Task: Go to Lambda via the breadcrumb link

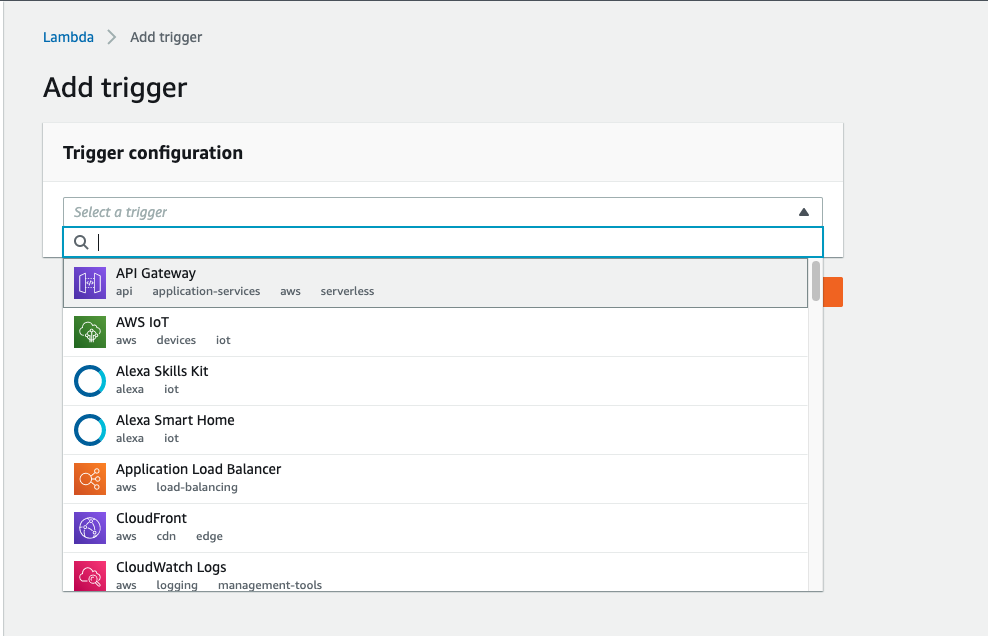Action: [x=68, y=37]
